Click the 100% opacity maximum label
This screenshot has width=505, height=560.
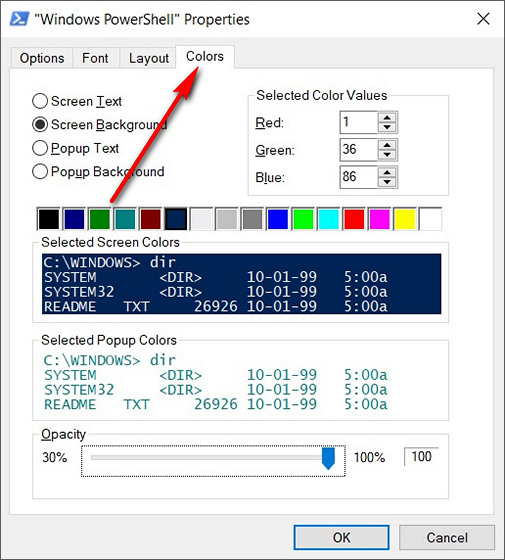(369, 458)
